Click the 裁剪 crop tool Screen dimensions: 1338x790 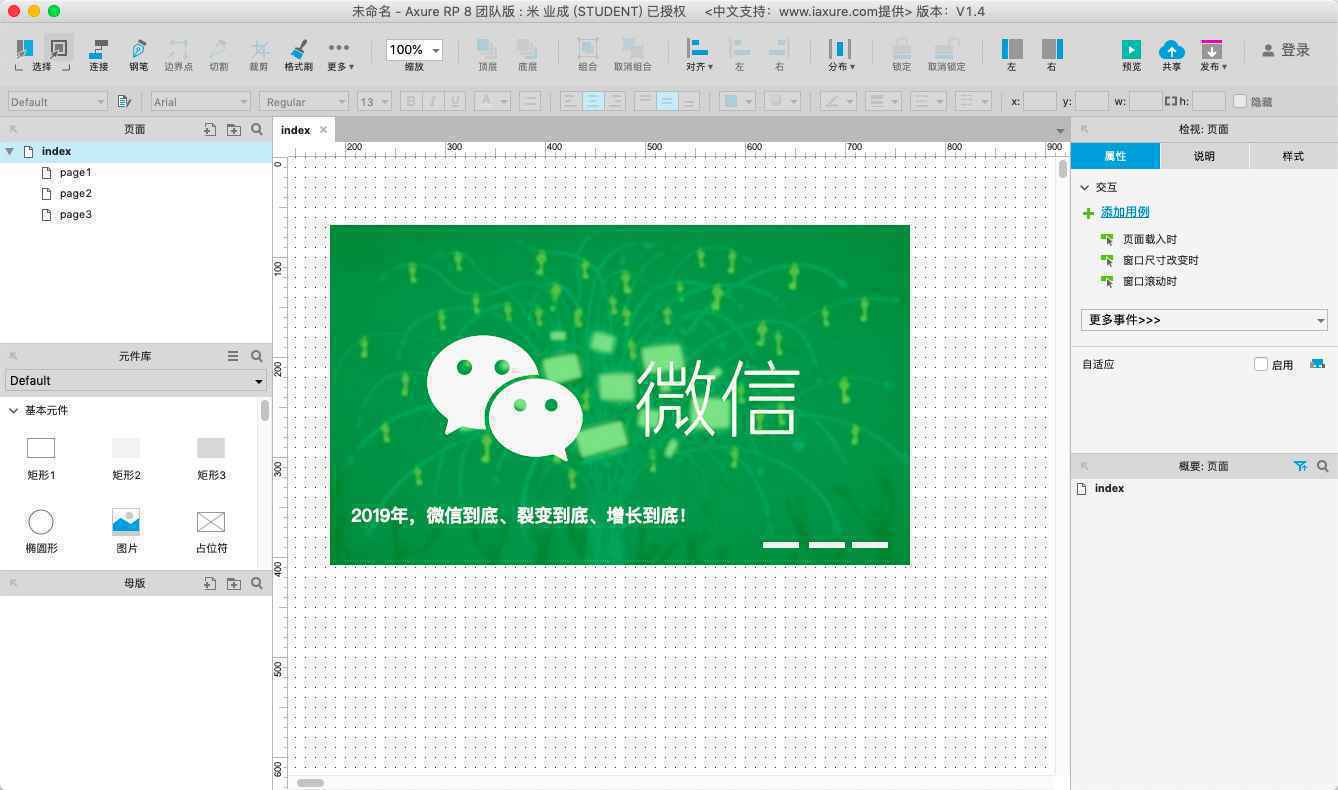click(258, 55)
